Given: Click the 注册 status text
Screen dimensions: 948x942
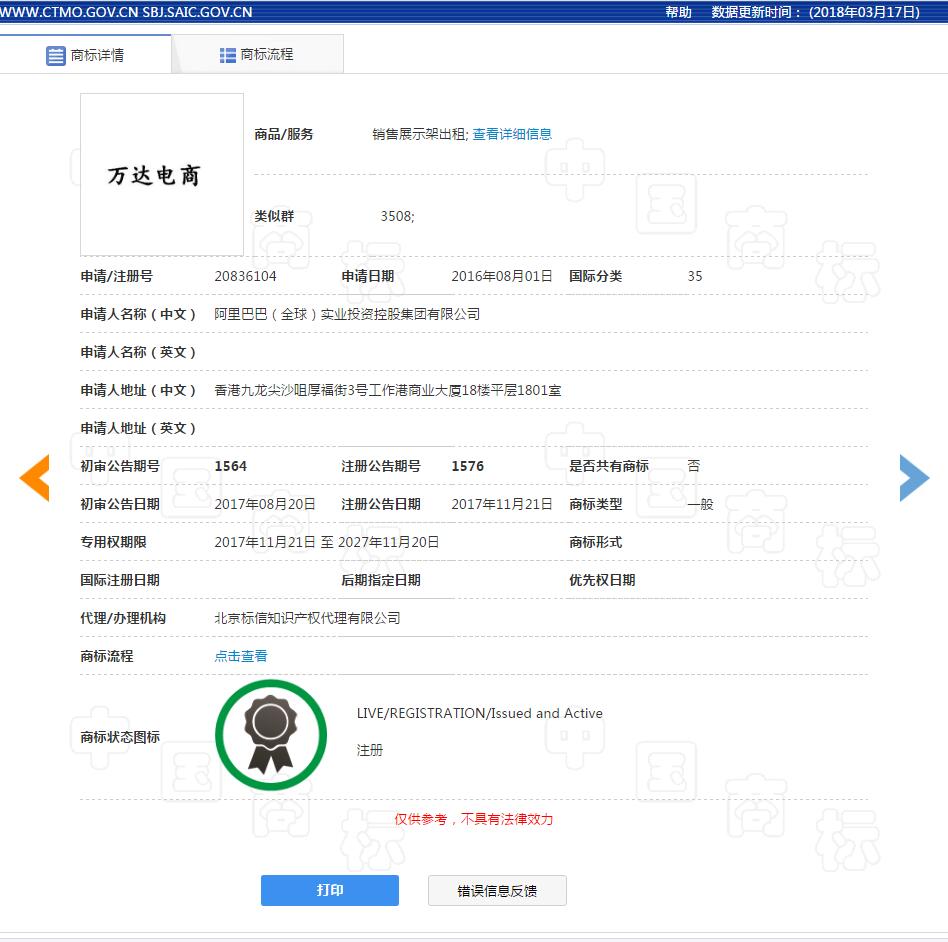Looking at the screenshot, I should (369, 750).
